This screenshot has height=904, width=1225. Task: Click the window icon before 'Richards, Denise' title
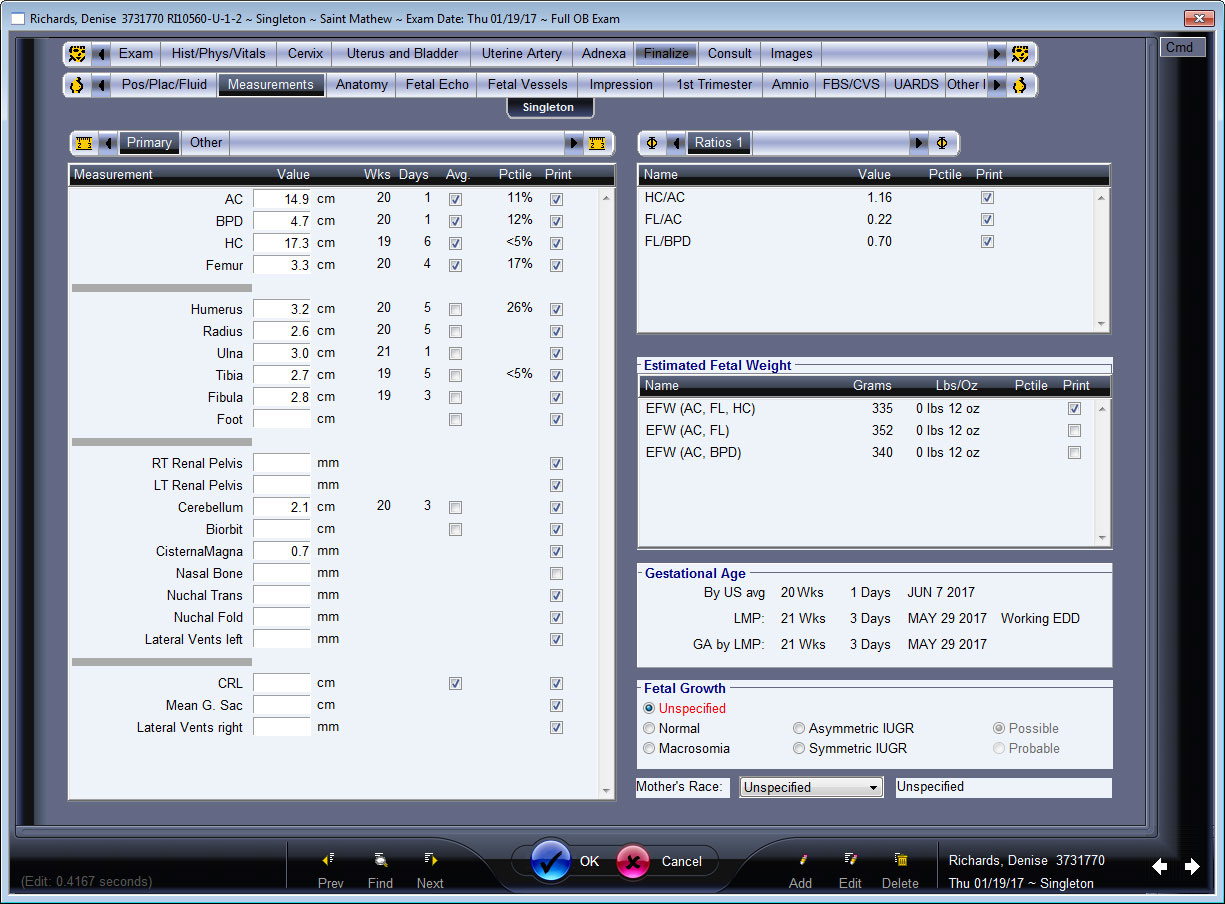point(17,19)
